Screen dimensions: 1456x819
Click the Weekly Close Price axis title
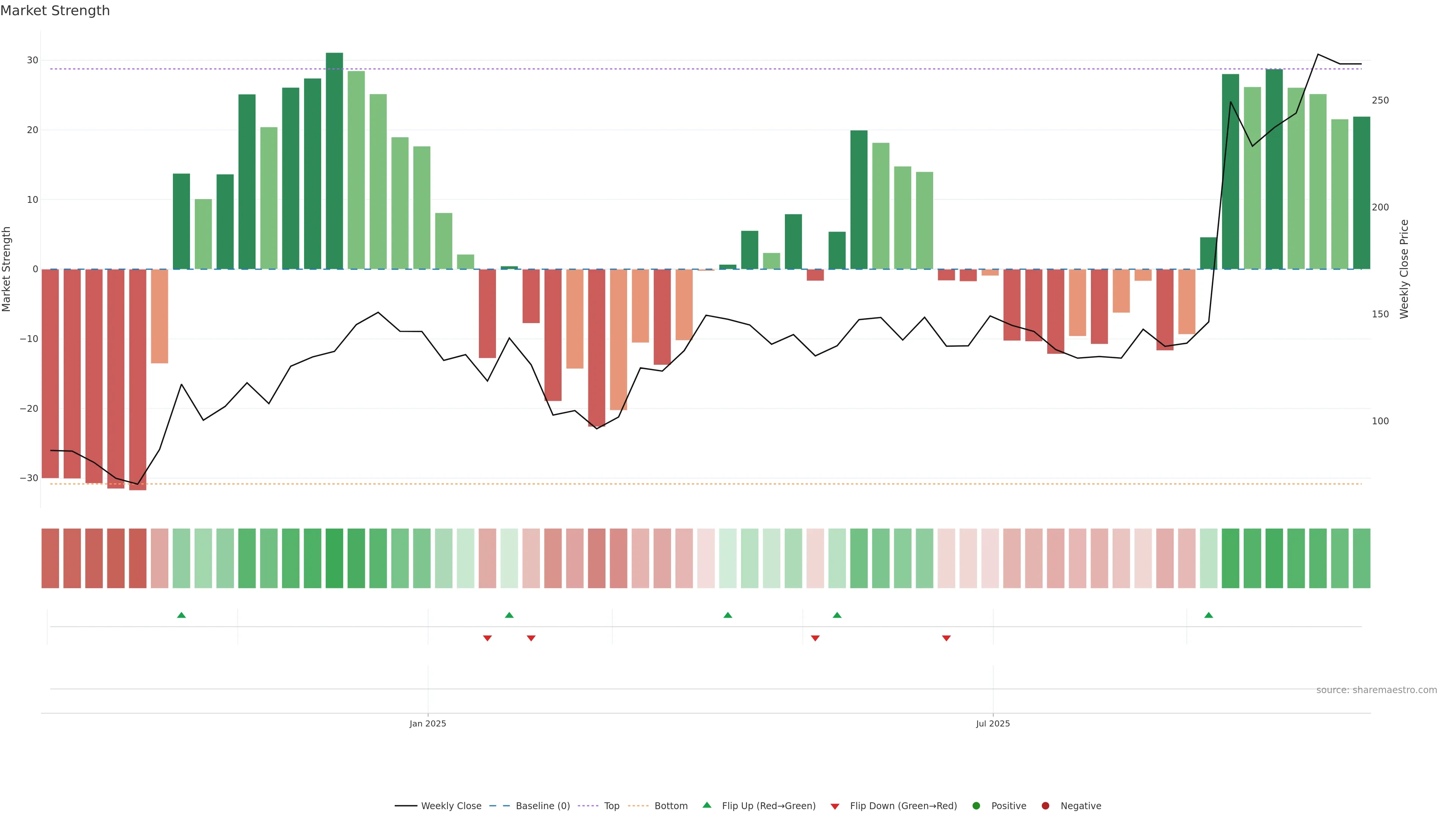pos(1404,269)
